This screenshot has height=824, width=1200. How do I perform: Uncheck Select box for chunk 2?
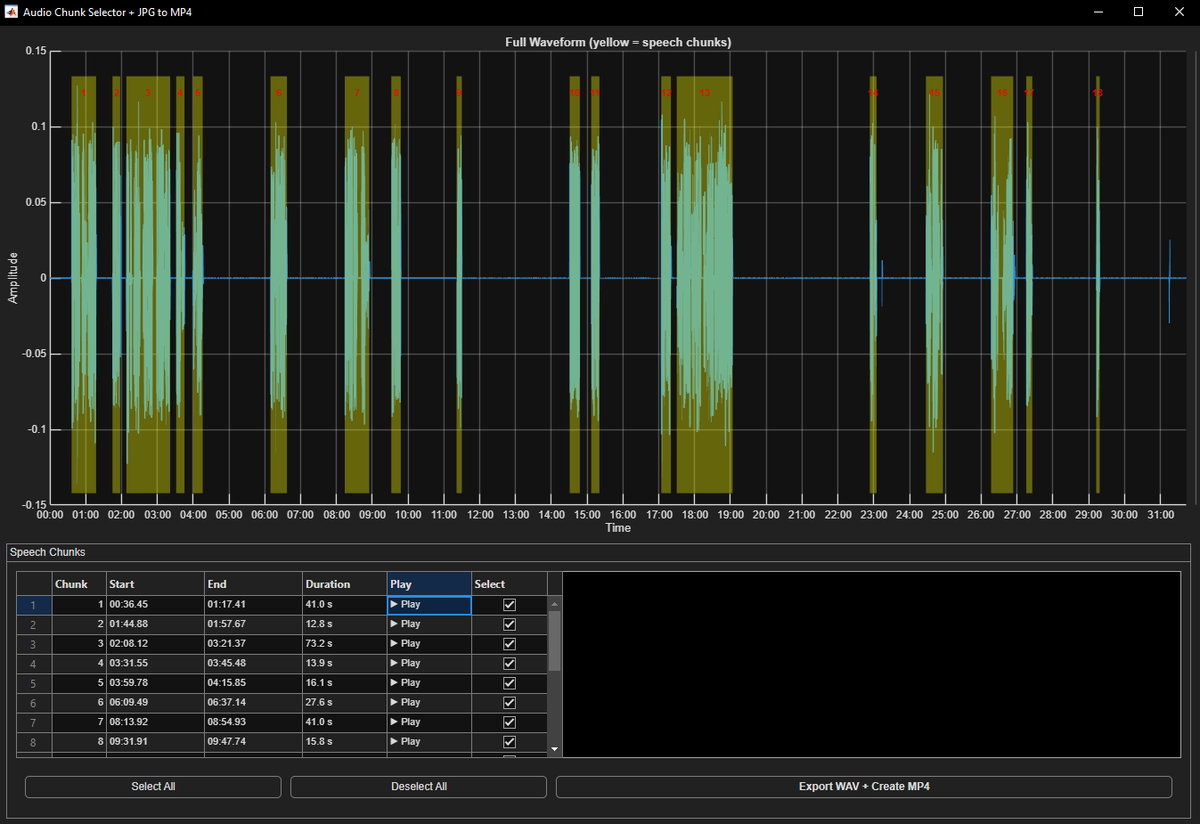(x=510, y=624)
